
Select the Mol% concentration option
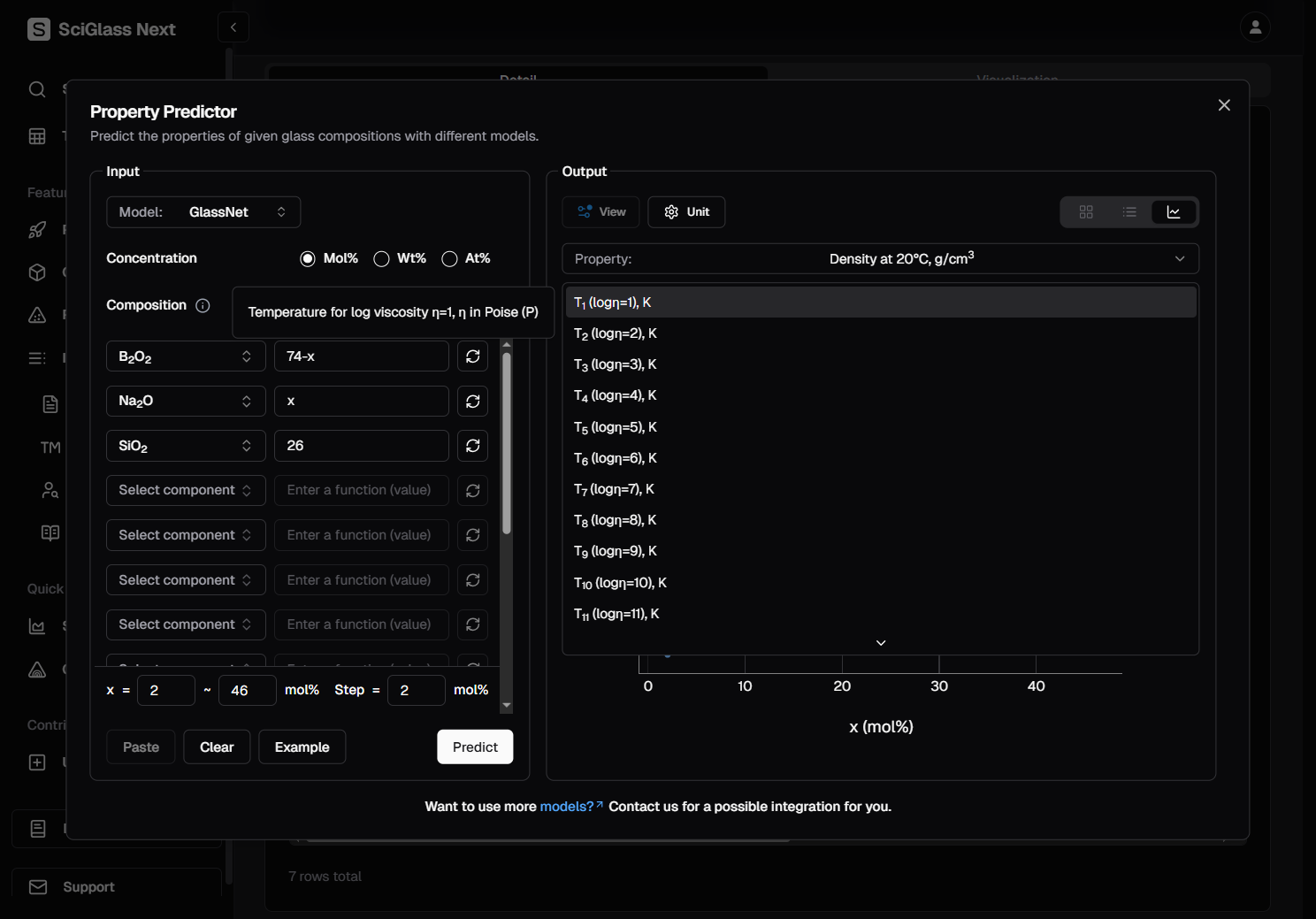(x=308, y=258)
